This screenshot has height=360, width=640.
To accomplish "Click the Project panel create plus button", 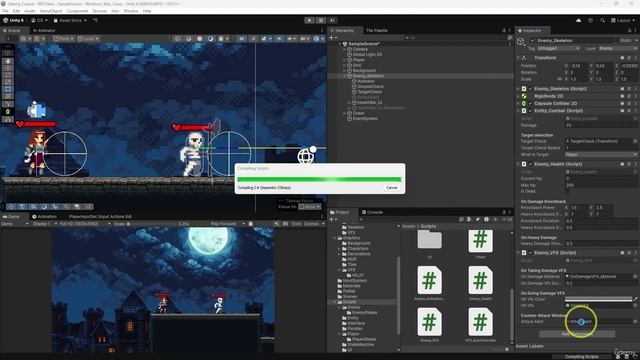I will [331, 219].
